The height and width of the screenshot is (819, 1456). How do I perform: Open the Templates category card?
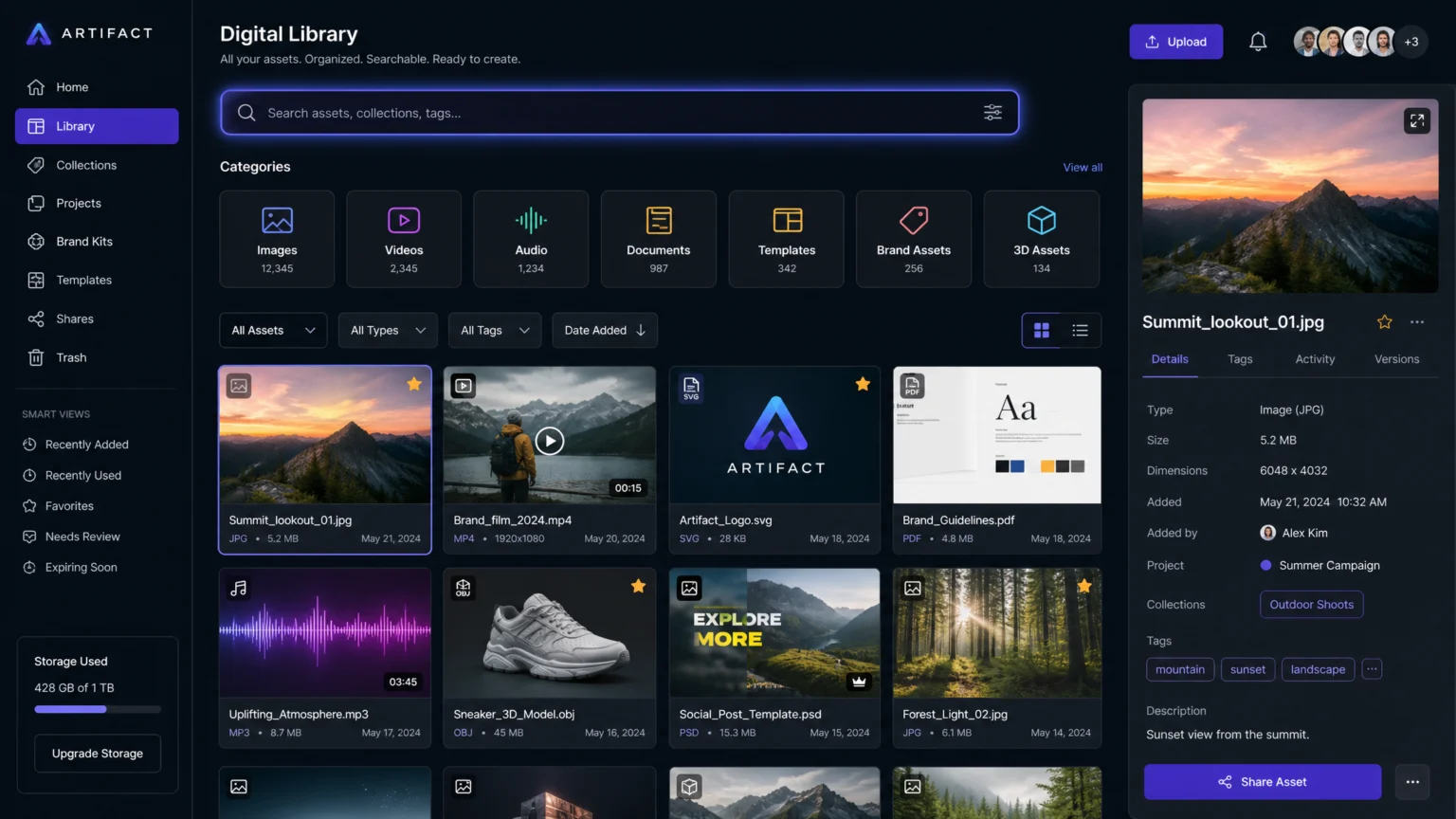click(x=787, y=239)
